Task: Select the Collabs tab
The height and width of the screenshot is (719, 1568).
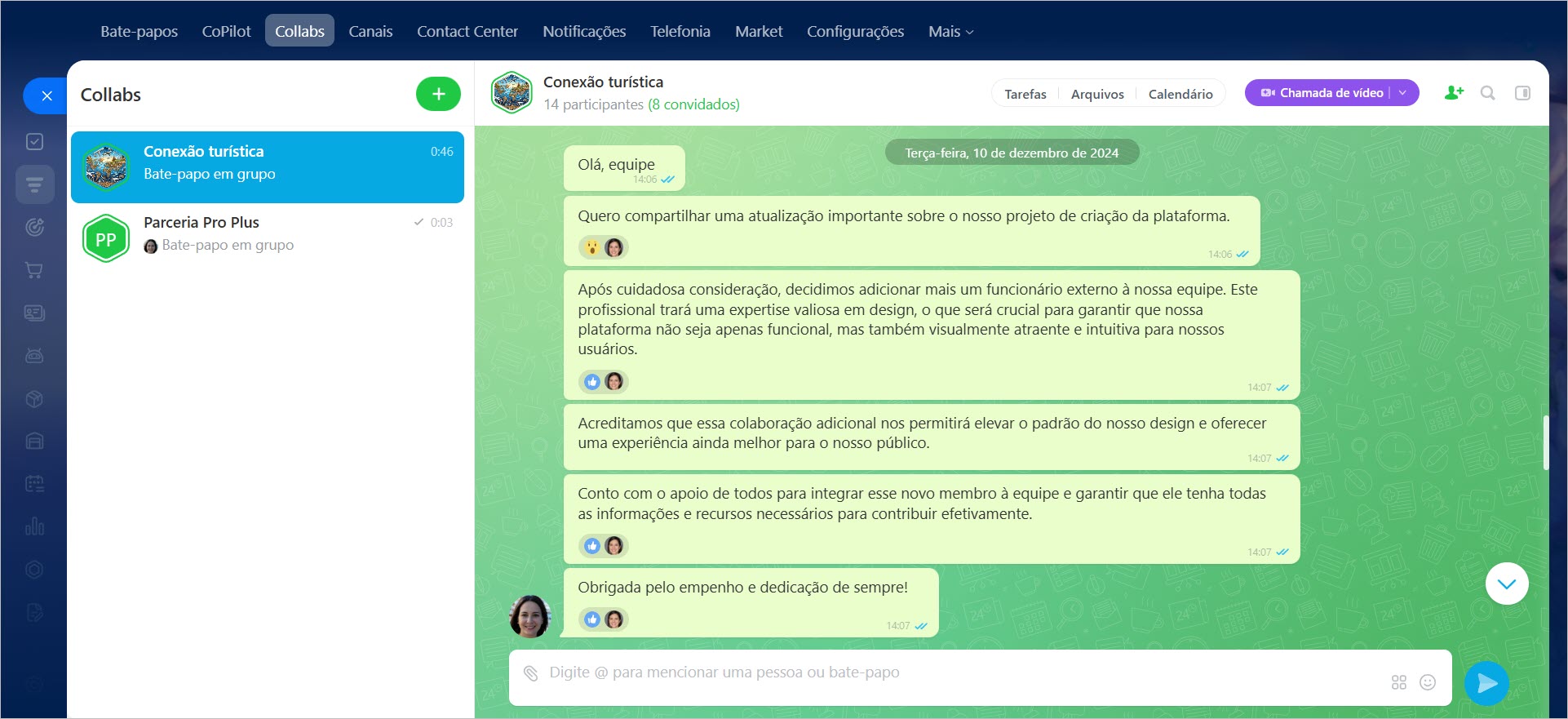Action: [299, 31]
